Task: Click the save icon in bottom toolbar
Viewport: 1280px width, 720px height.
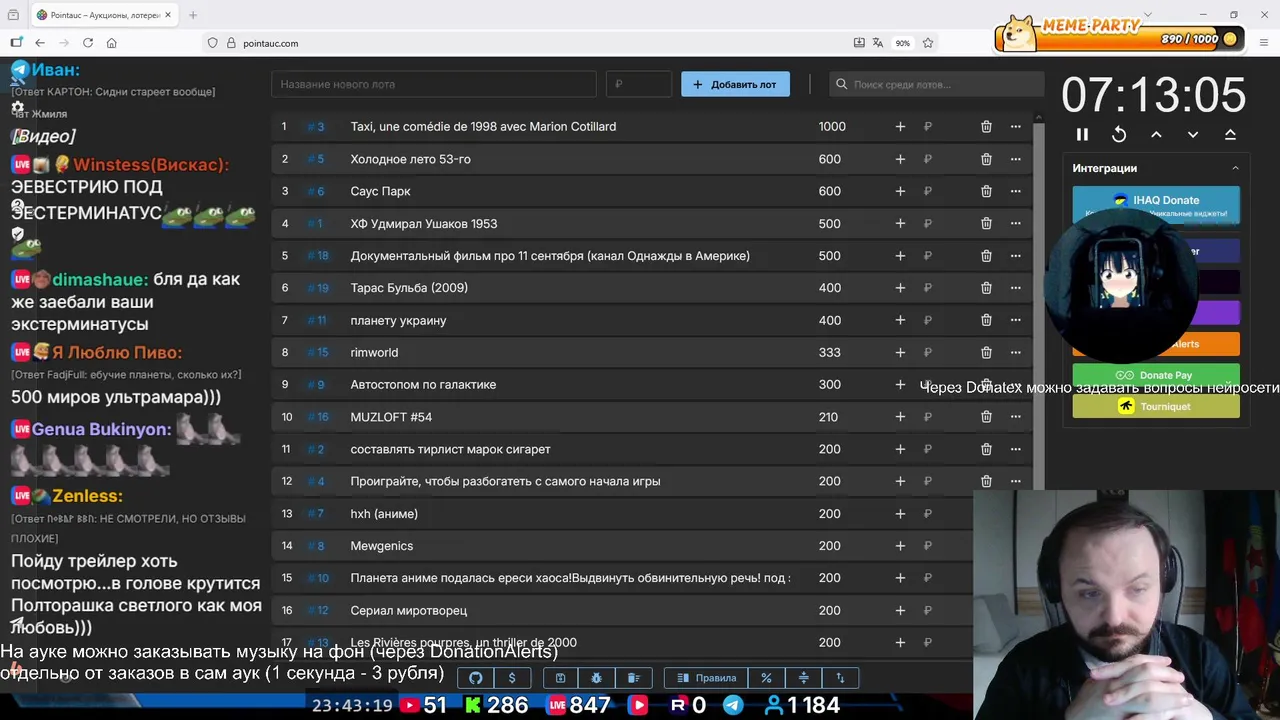Action: pyautogui.click(x=560, y=678)
